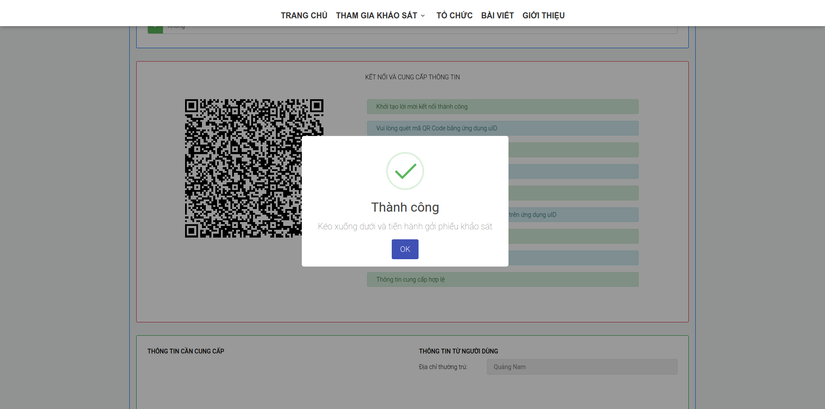This screenshot has height=409, width=825.
Task: Click 'Thông tin cung cấp hợp lệ' status row
Action: (x=502, y=280)
